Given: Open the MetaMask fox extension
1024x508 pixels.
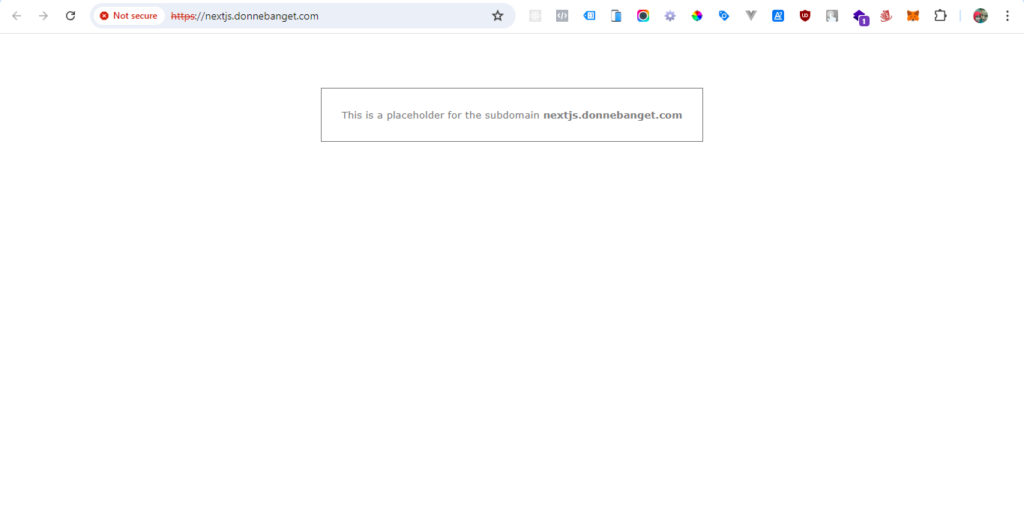Looking at the screenshot, I should tap(913, 16).
